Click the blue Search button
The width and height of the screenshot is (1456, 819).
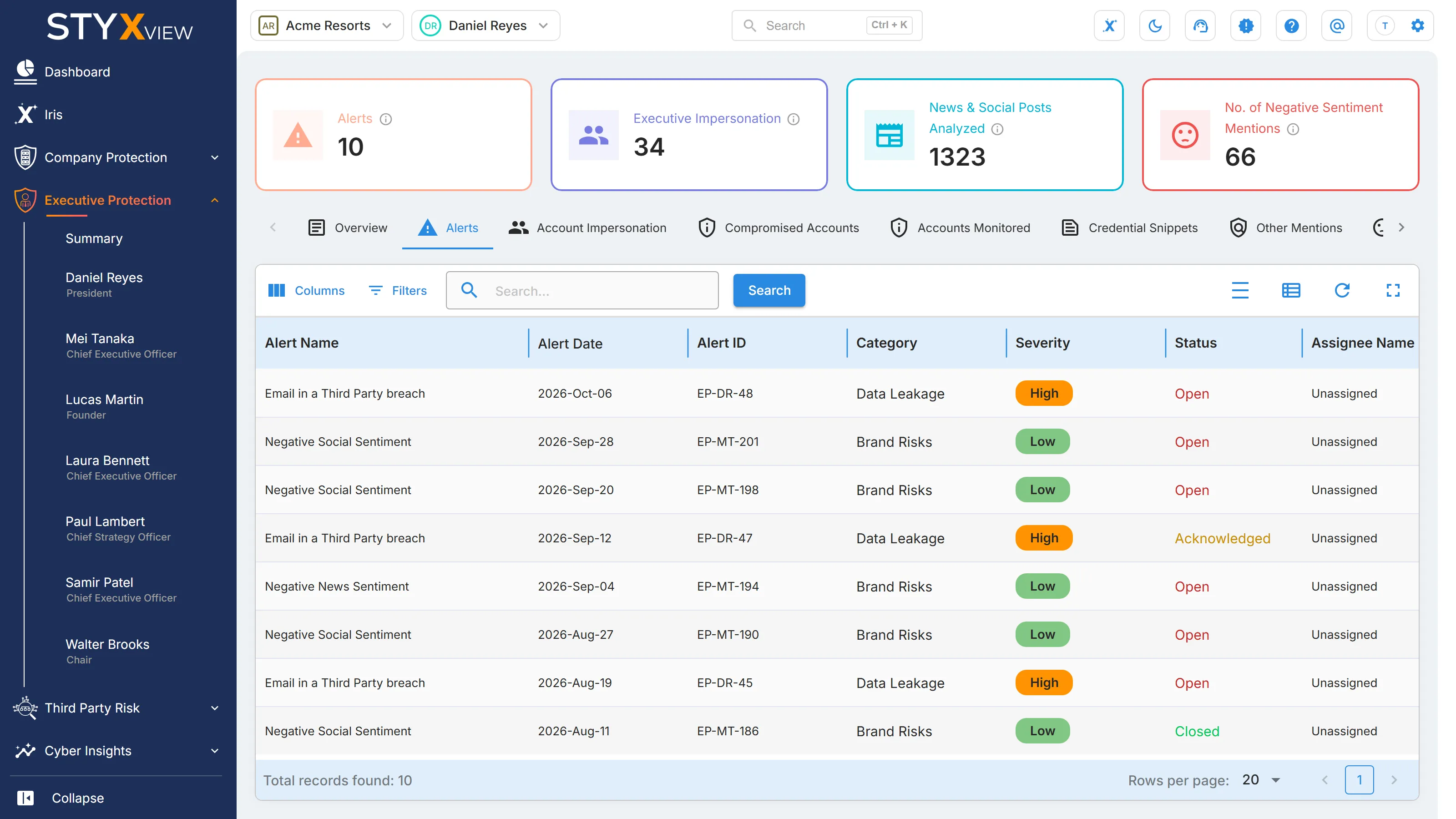(768, 291)
